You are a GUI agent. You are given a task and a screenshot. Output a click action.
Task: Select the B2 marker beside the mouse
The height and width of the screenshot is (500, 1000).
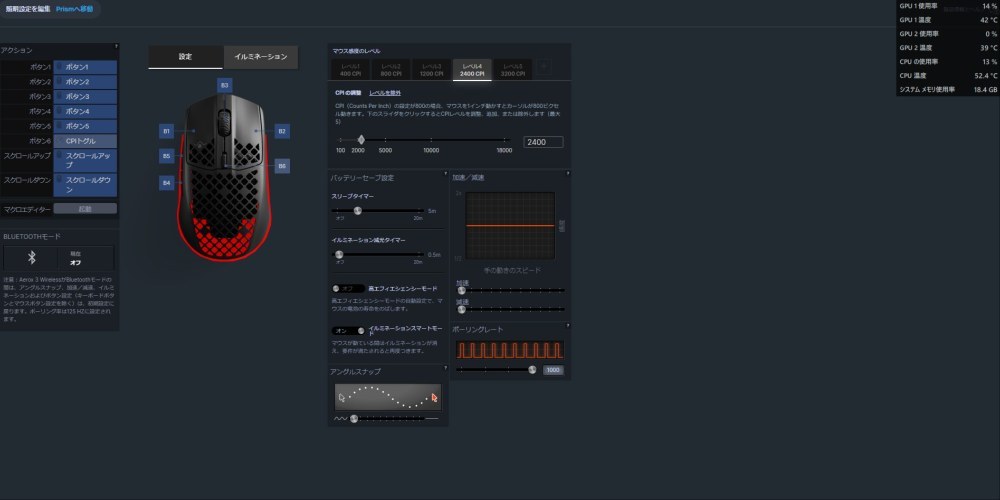(x=282, y=131)
